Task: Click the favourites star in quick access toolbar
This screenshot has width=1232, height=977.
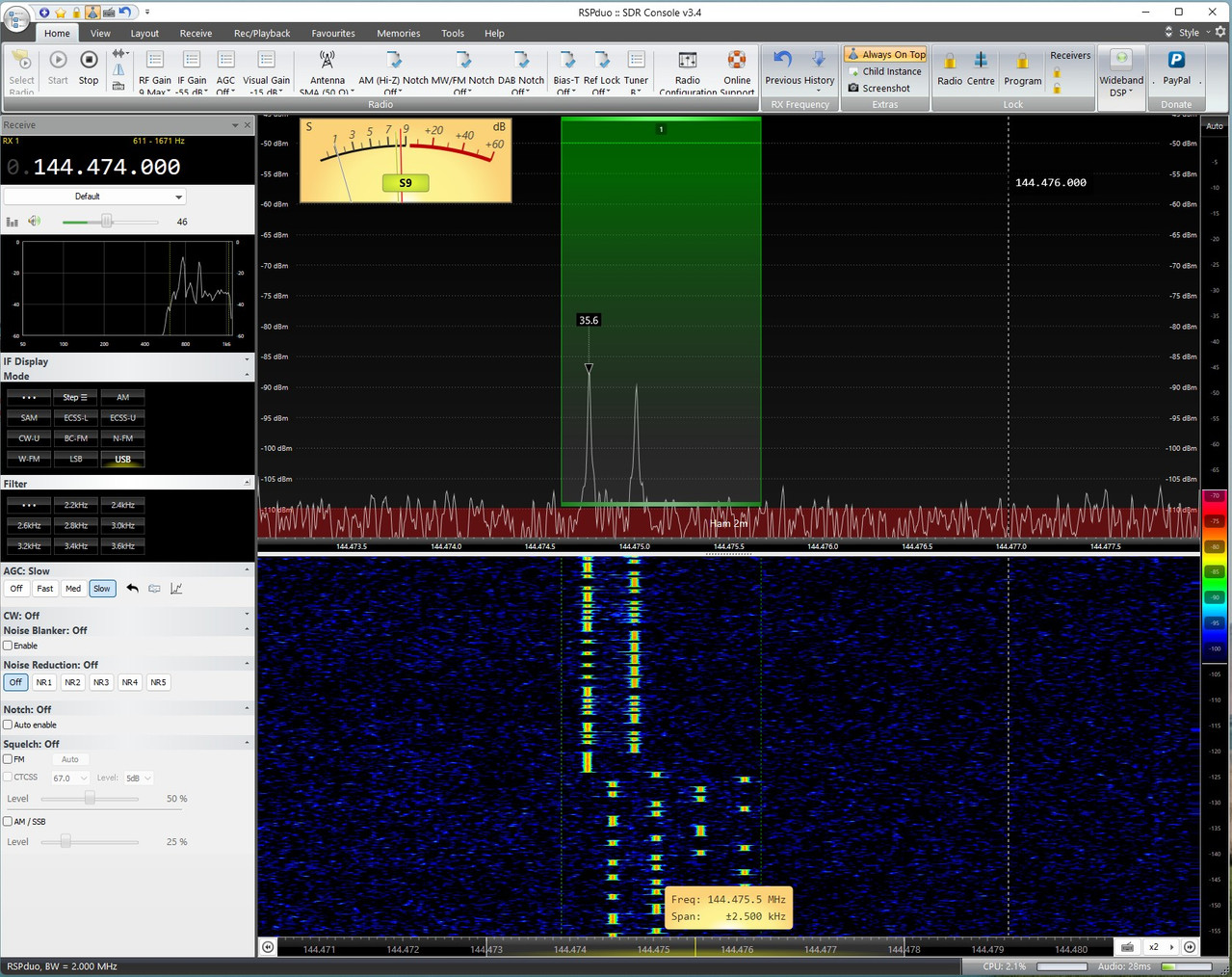Action: (60, 13)
